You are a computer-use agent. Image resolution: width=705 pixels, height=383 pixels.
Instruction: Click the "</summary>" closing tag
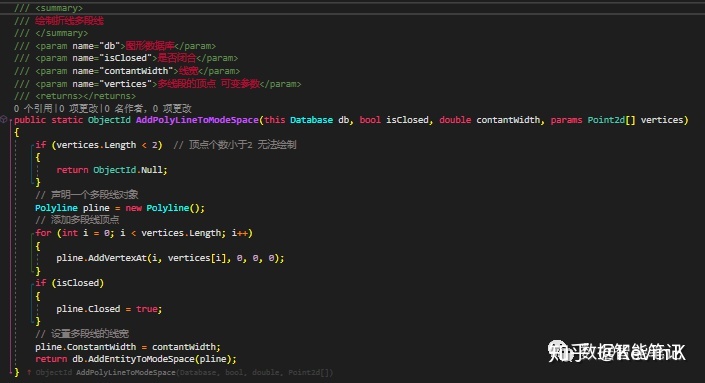[62, 33]
